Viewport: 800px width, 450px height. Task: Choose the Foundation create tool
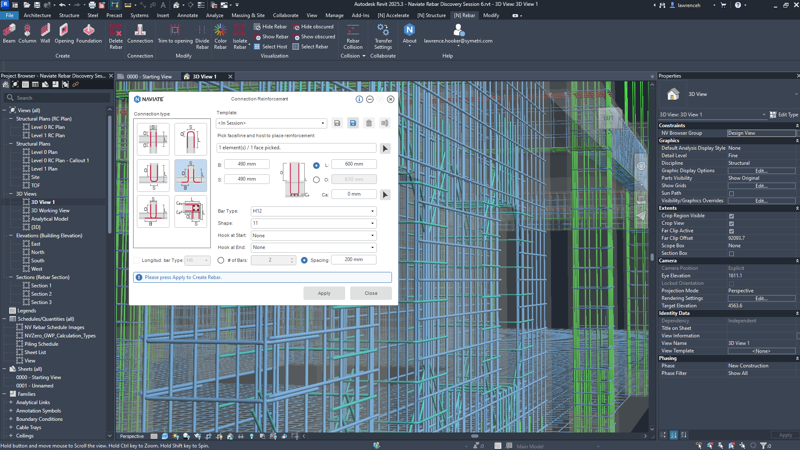89,35
